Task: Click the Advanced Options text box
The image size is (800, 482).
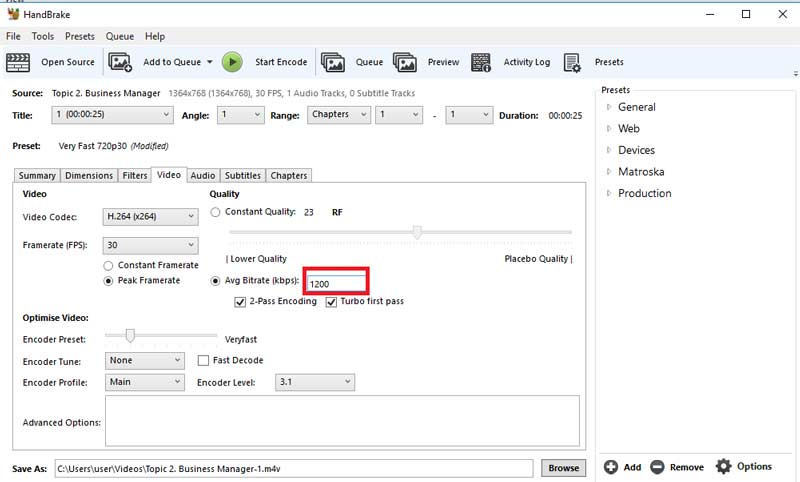Action: point(342,421)
